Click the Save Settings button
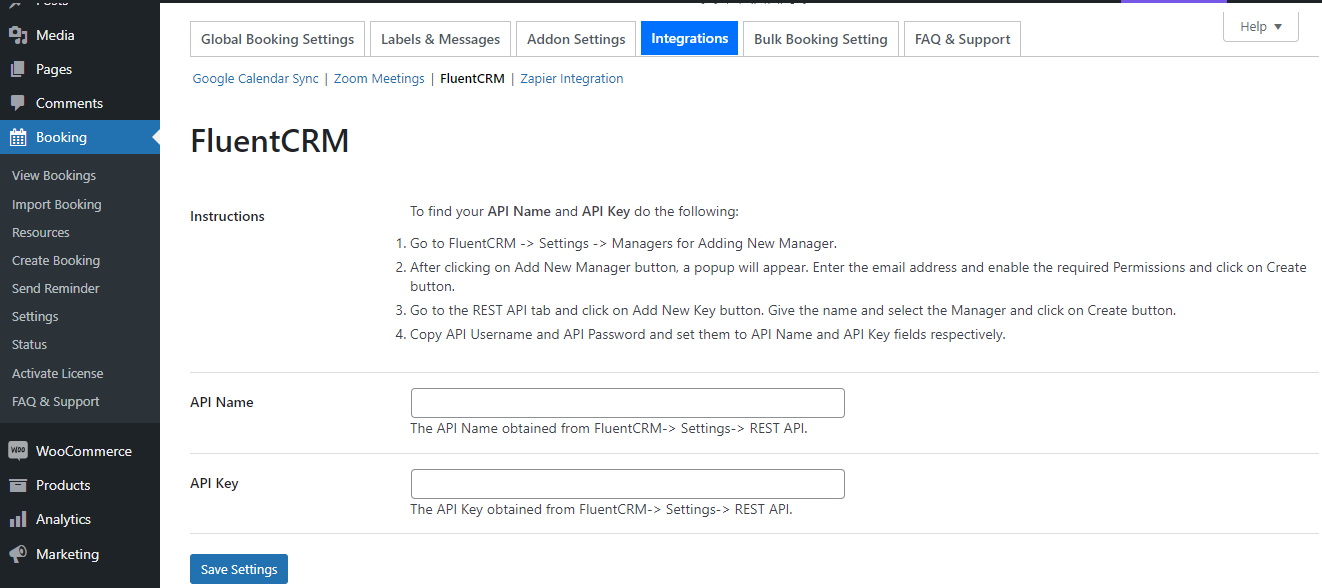The height and width of the screenshot is (588, 1322). (x=239, y=569)
